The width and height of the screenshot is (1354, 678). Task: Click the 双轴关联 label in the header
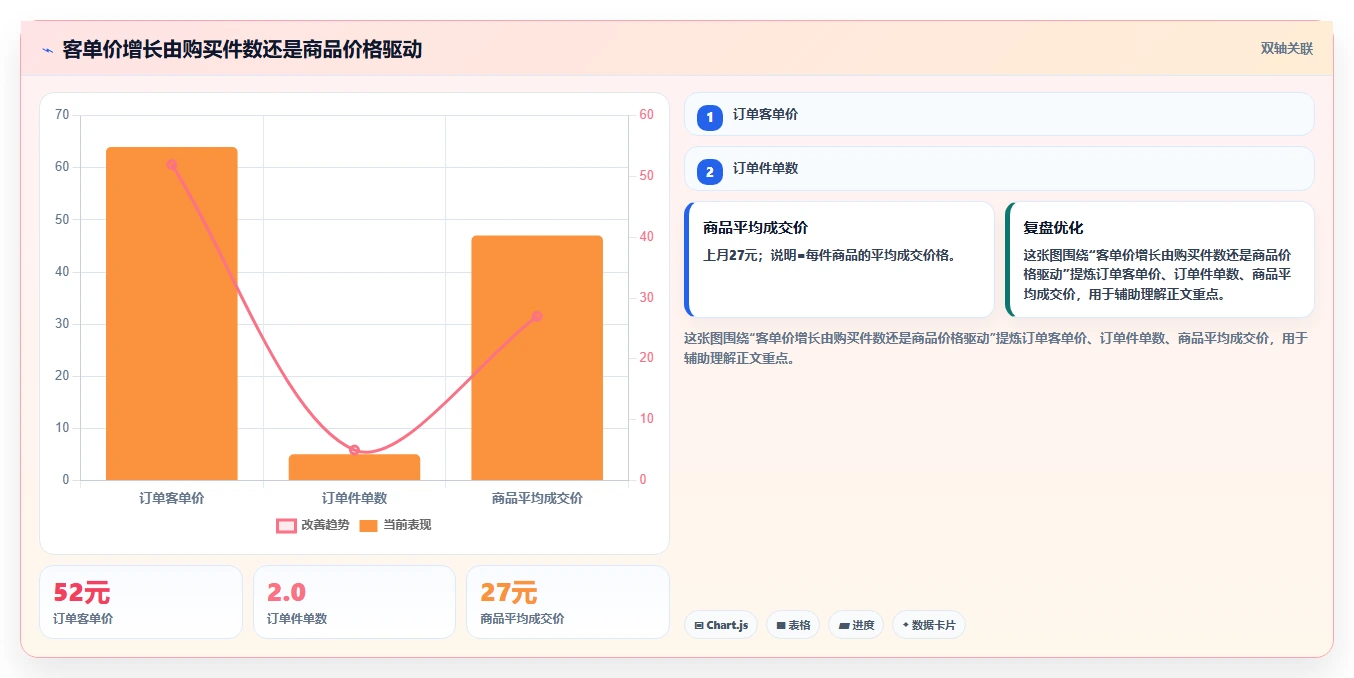tap(1286, 49)
